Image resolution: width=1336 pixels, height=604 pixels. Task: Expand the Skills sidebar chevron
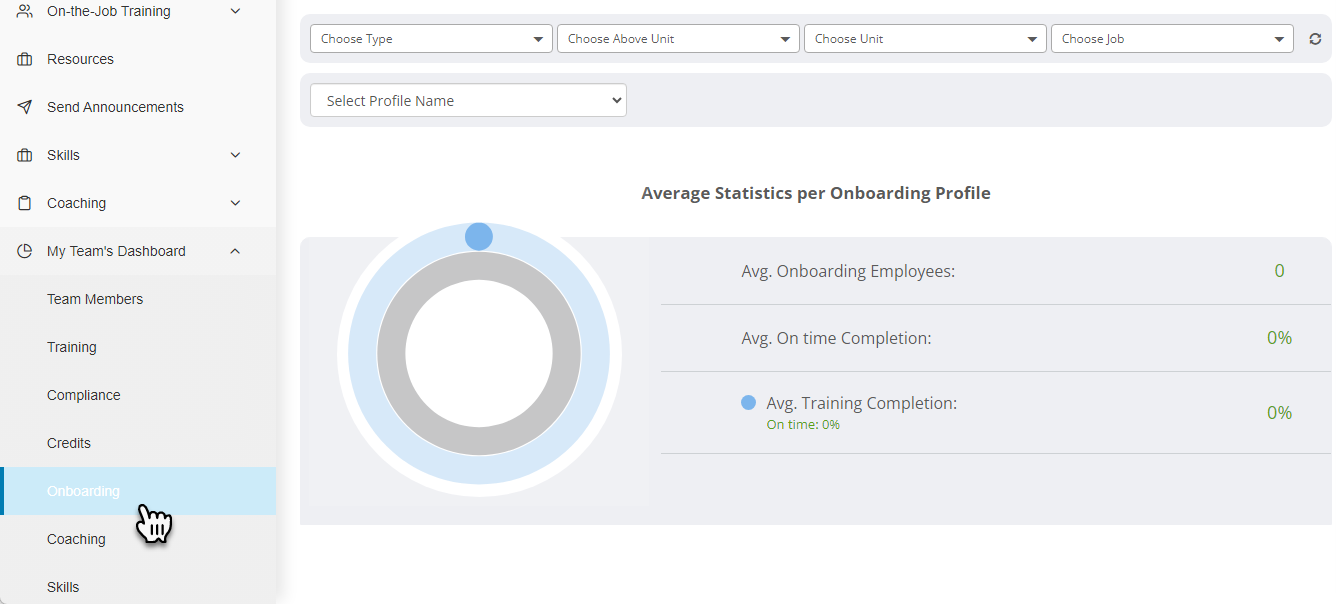[235, 155]
